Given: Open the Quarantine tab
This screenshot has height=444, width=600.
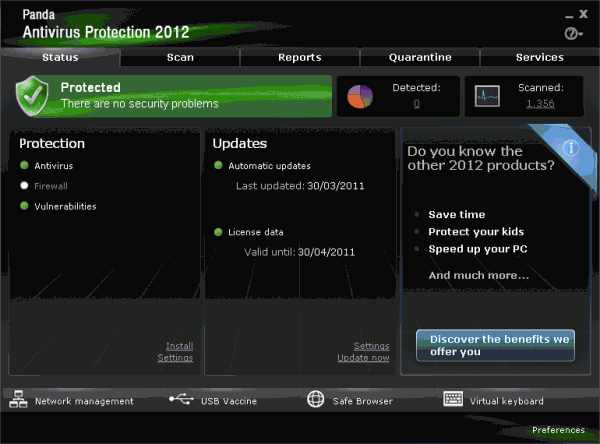Looking at the screenshot, I should (x=420, y=57).
